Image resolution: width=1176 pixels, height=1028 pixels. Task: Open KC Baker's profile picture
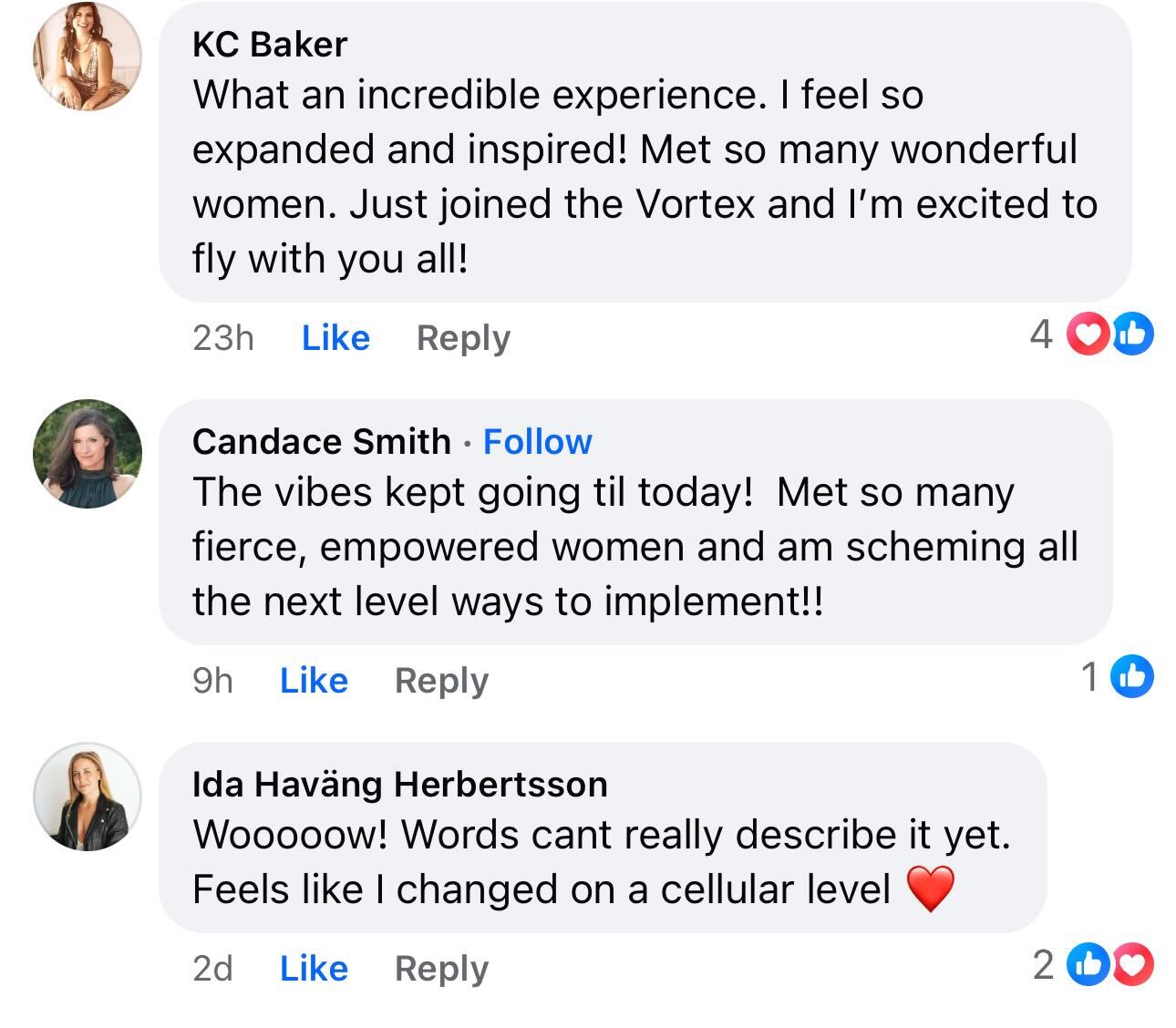click(x=88, y=57)
